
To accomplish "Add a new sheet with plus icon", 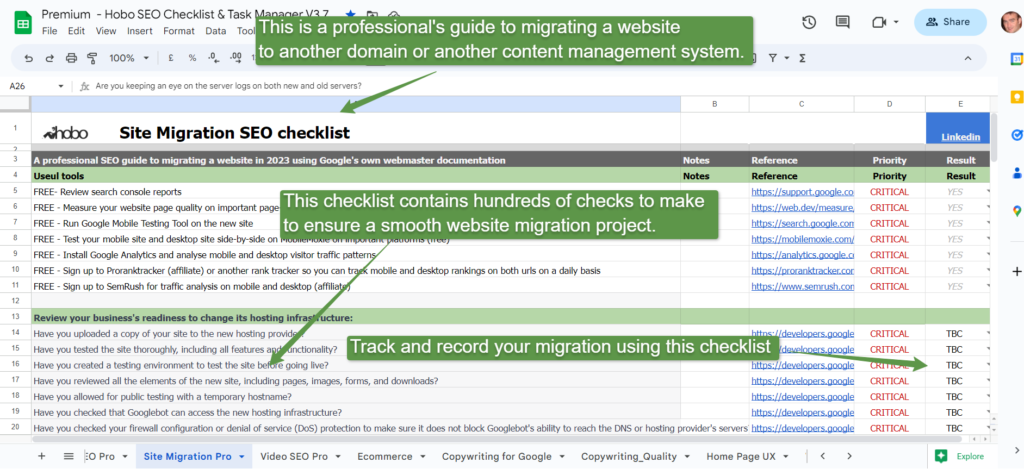I will pyautogui.click(x=42, y=456).
